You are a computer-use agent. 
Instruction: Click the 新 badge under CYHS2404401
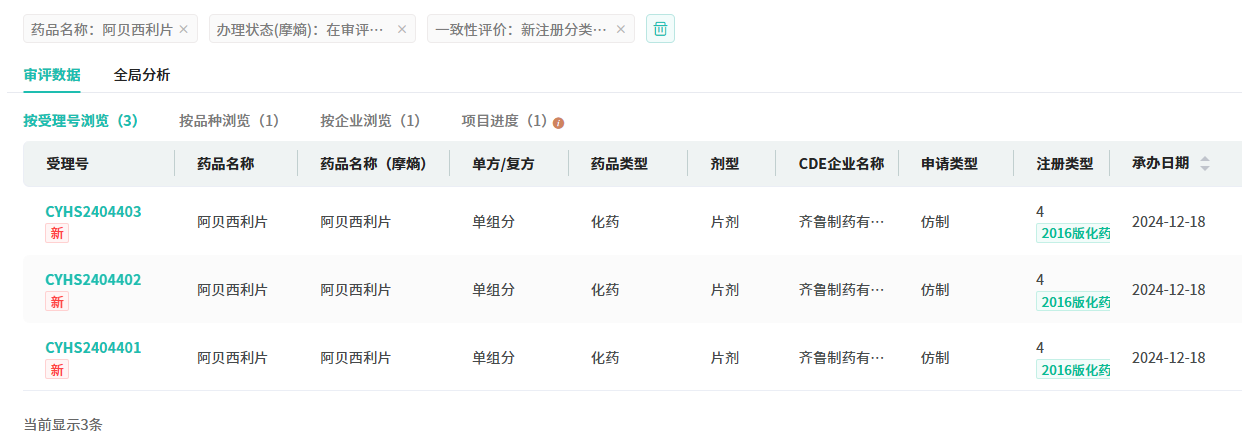tap(57, 370)
